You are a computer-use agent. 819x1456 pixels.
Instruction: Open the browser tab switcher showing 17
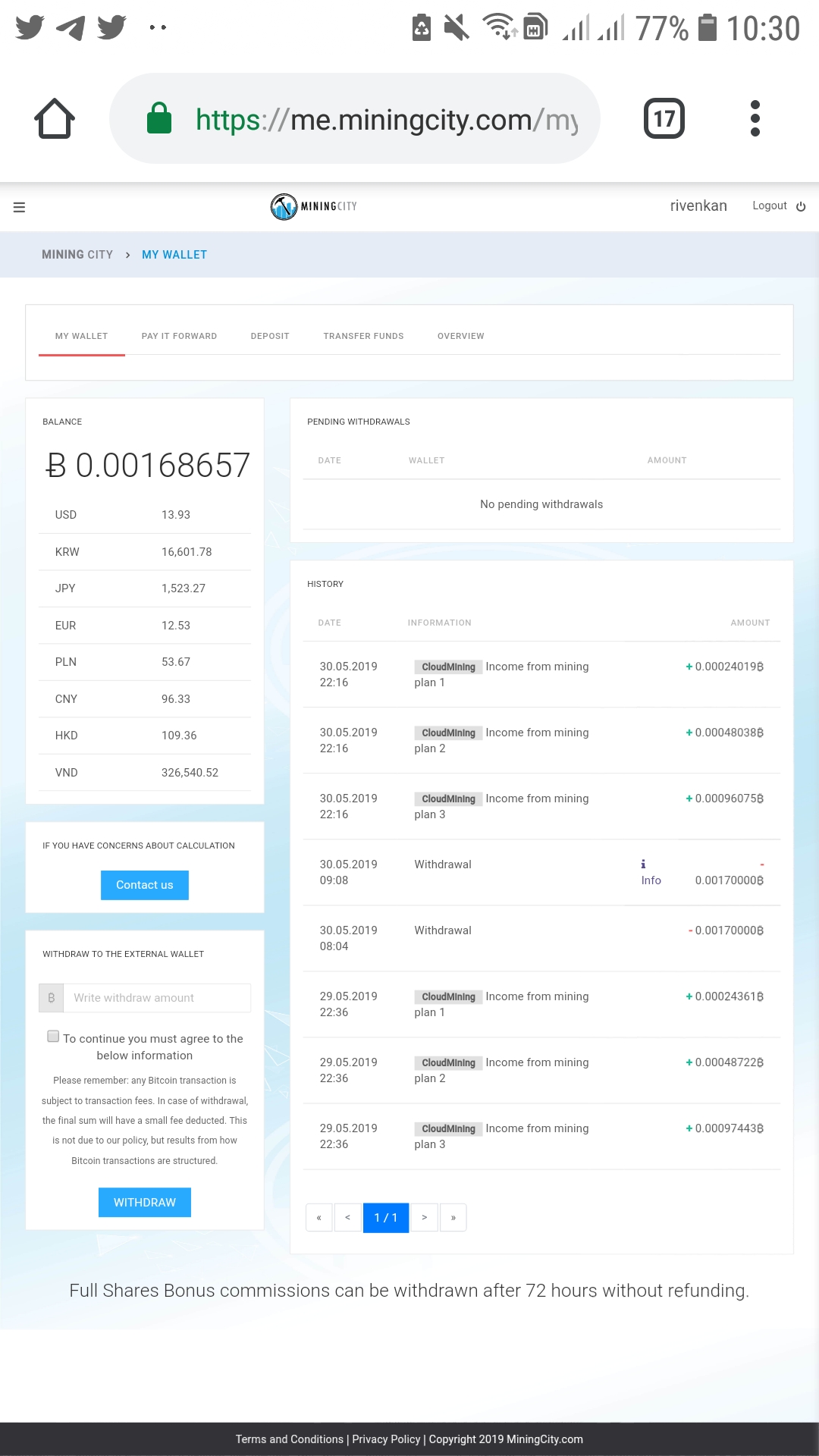pyautogui.click(x=664, y=118)
